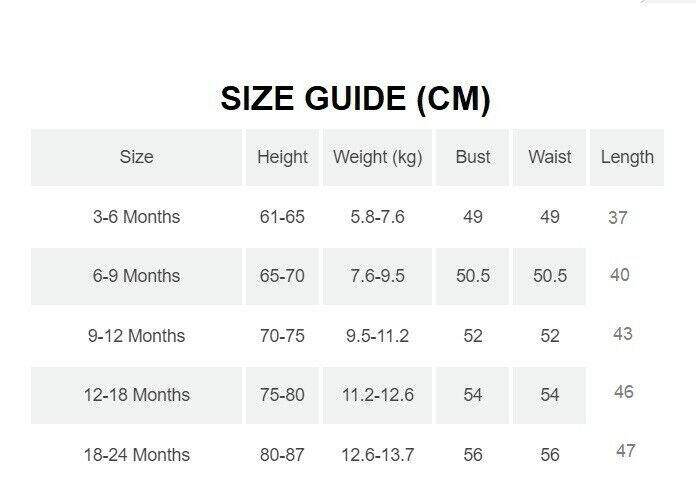The width and height of the screenshot is (696, 492).
Task: Click the height value 75-80
Action: coord(282,395)
